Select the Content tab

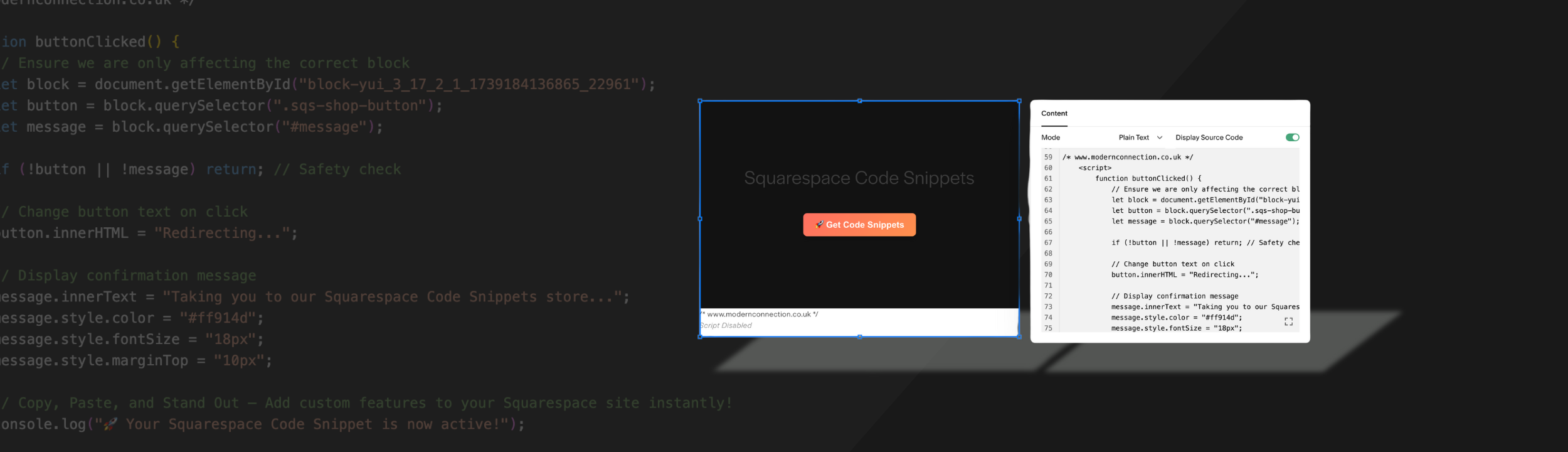tap(1054, 114)
